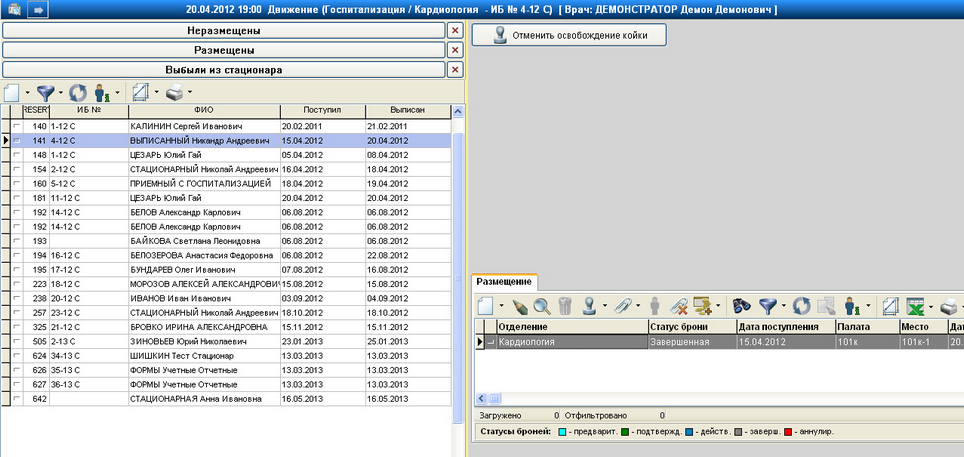Open the dropdown arrow beside the coins icon
This screenshot has height=457, width=964.
click(716, 305)
